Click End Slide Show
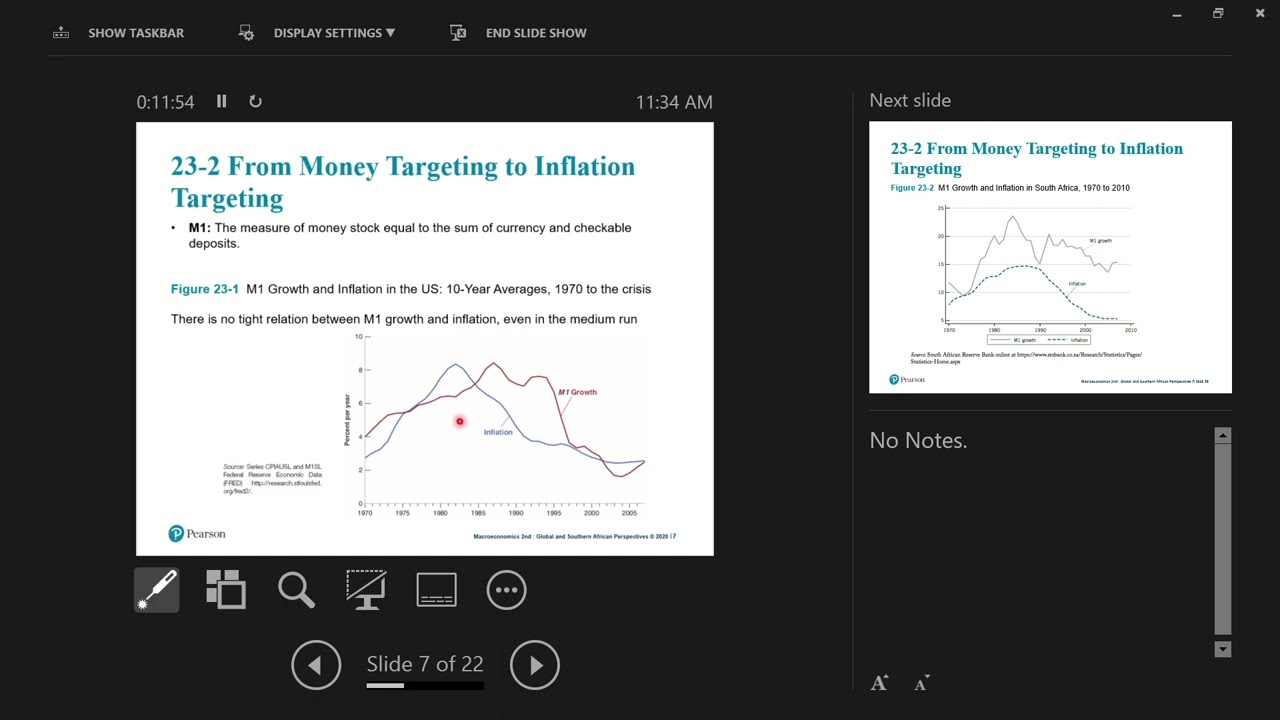Image resolution: width=1280 pixels, height=720 pixels. click(518, 33)
